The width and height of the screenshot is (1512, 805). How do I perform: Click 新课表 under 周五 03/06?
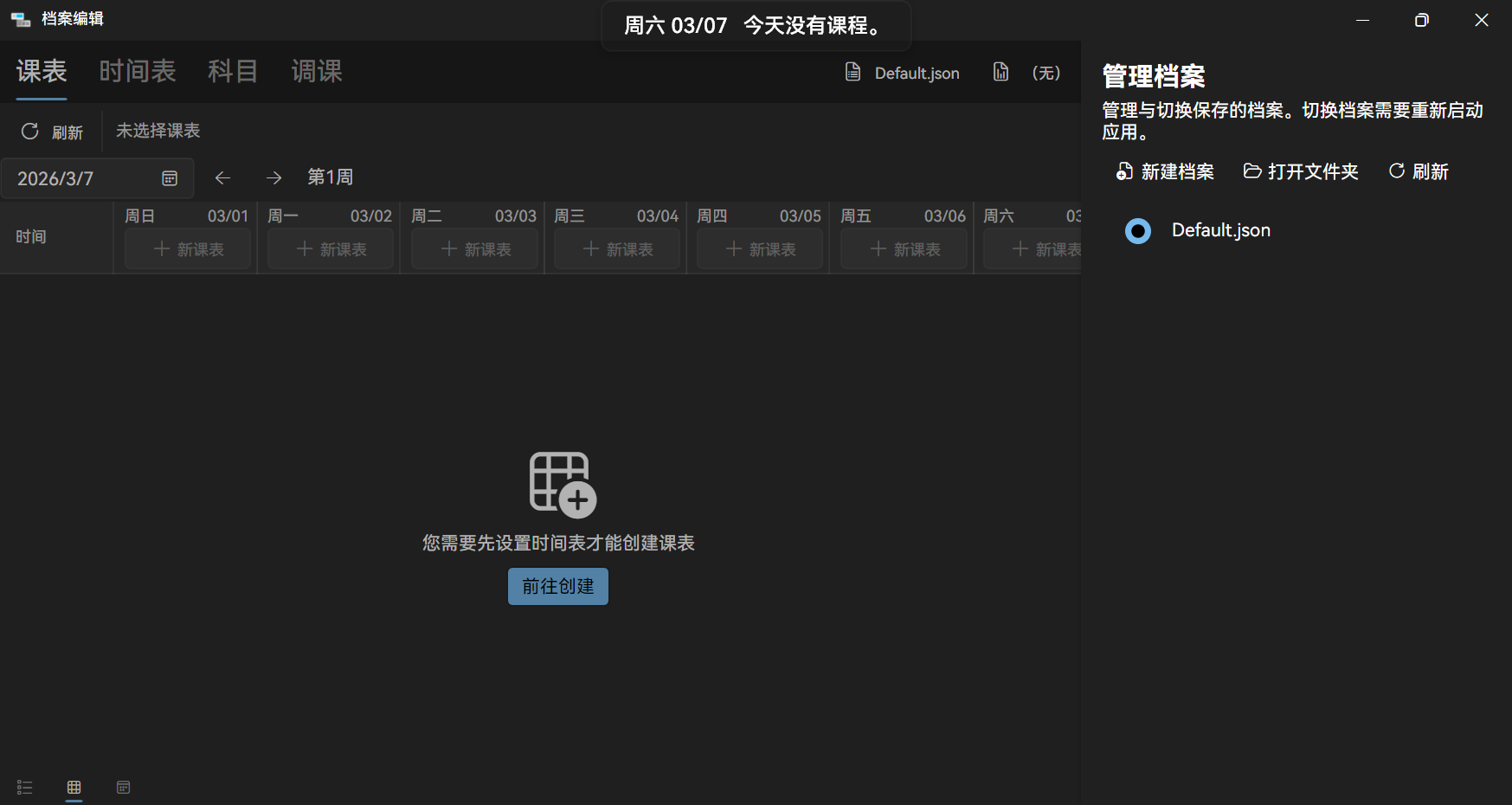click(903, 248)
